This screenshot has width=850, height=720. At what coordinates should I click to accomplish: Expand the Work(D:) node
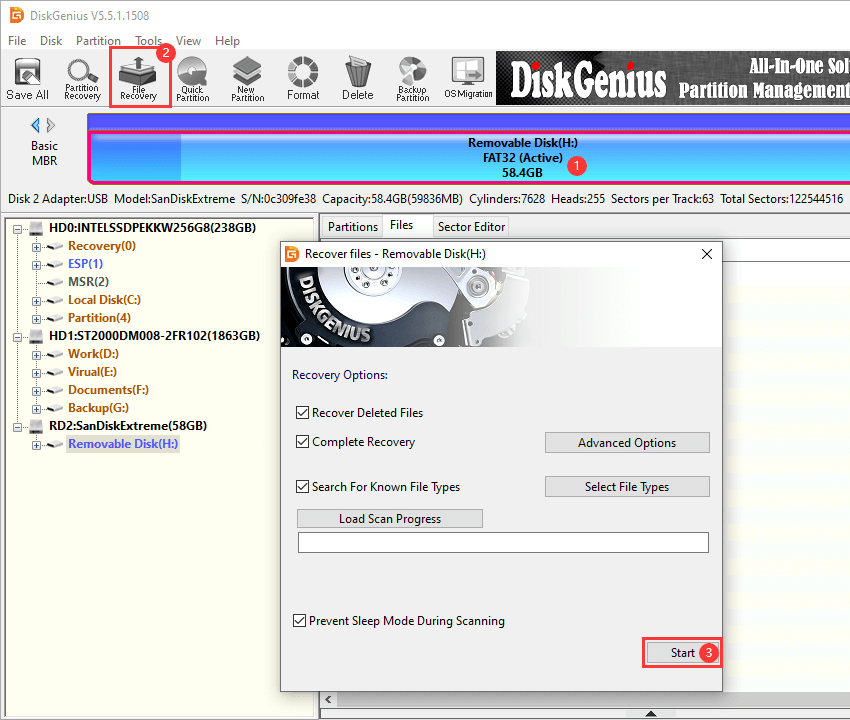click(x=36, y=355)
